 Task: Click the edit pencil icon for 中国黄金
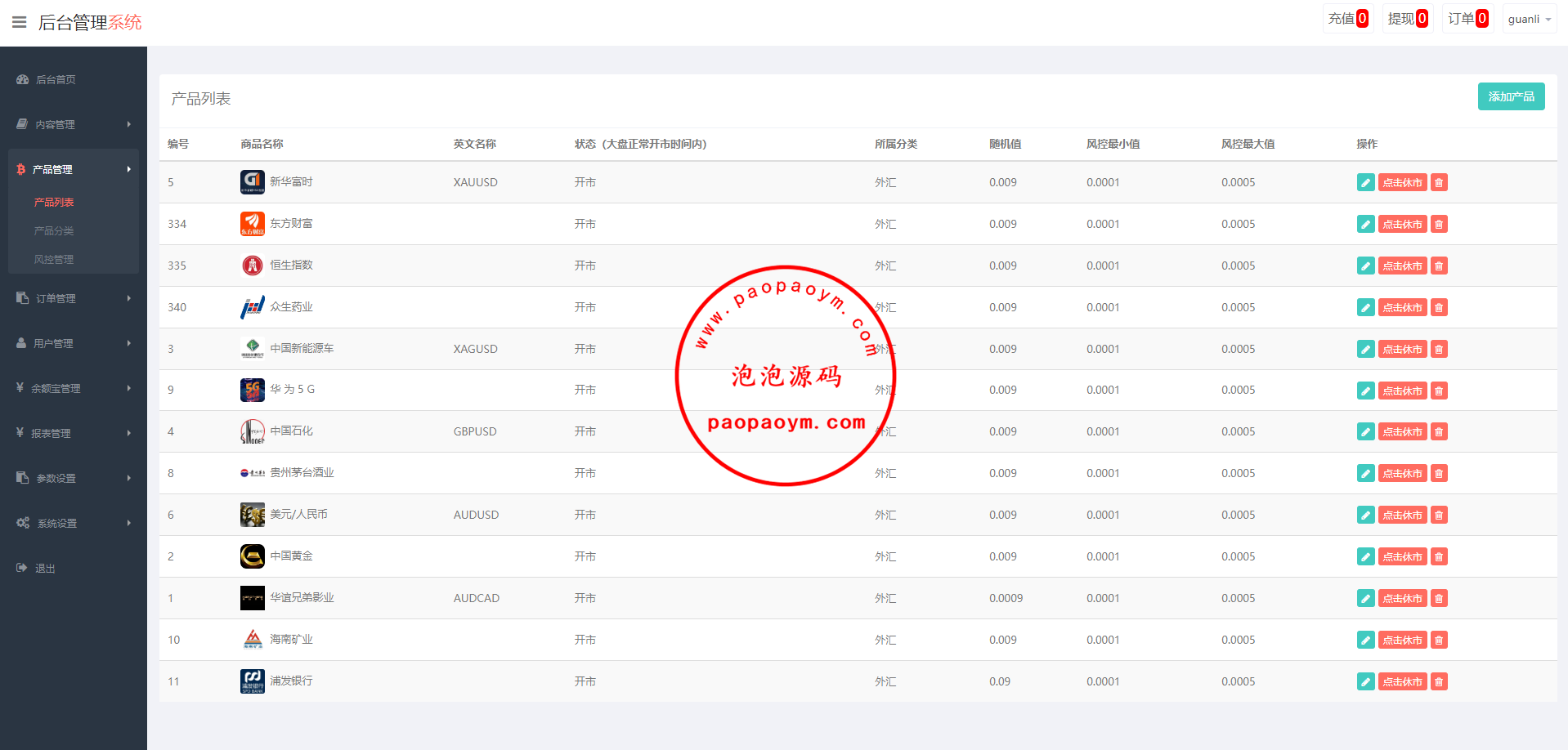point(1365,556)
